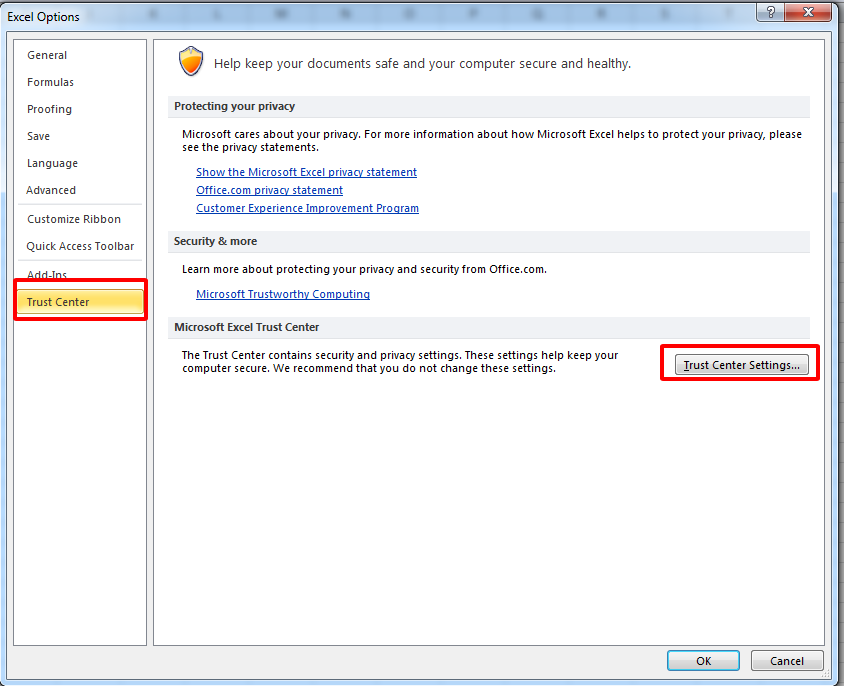The height and width of the screenshot is (686, 844).
Task: Click the Excel Options title text
Action: point(43,17)
